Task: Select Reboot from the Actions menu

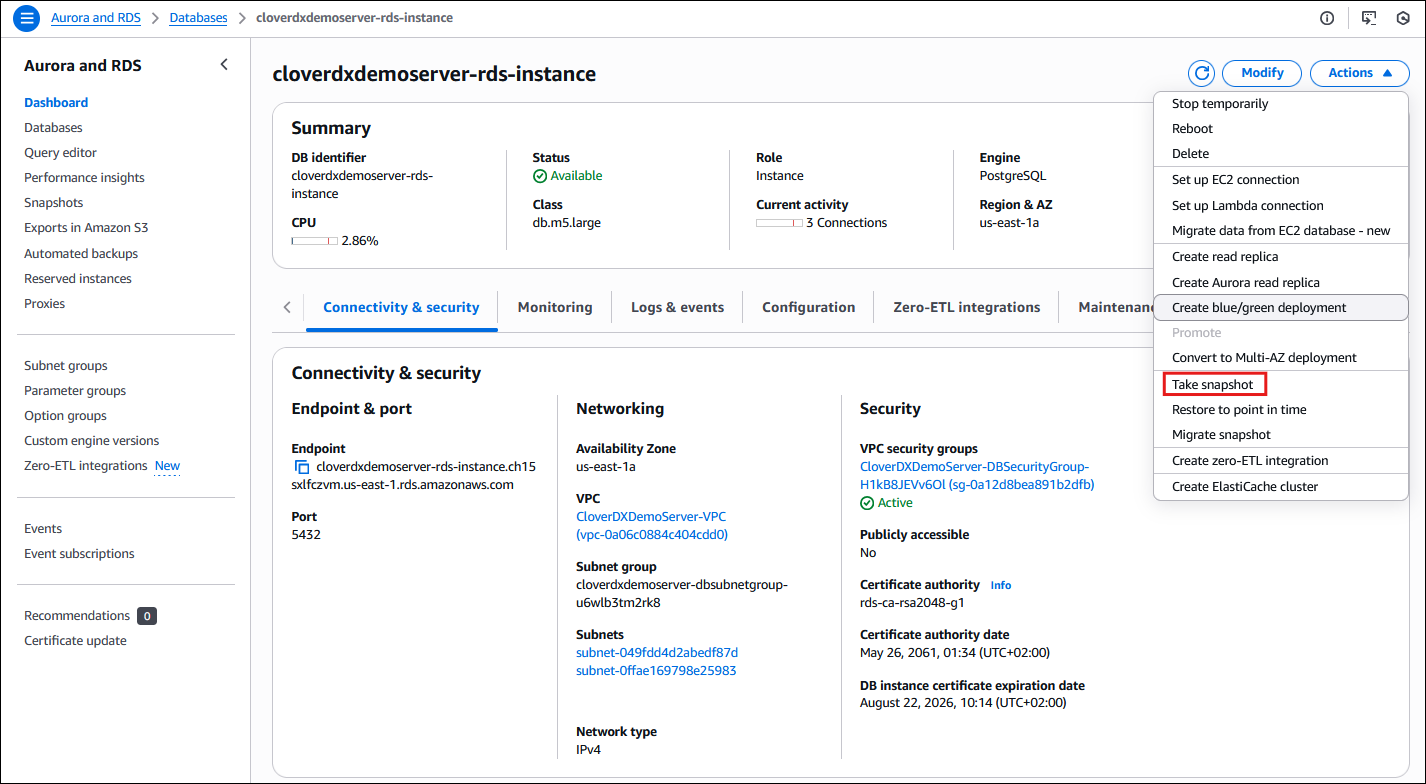Action: [x=1192, y=128]
